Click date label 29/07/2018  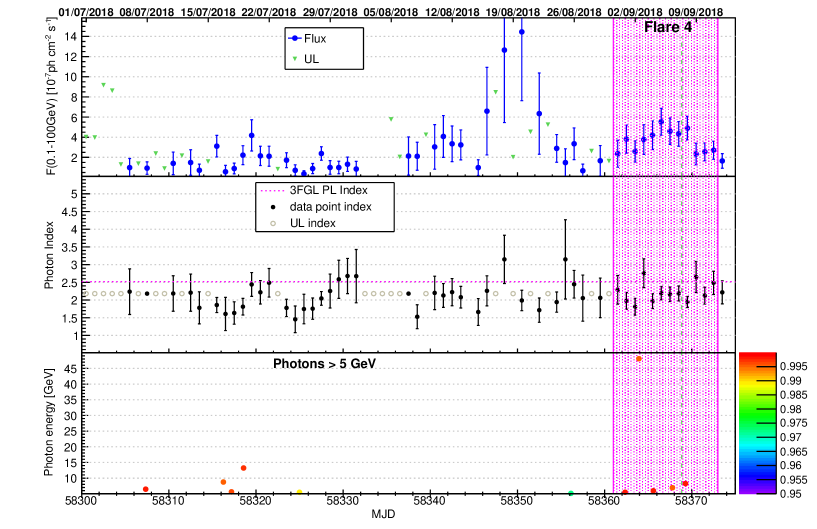(x=330, y=12)
